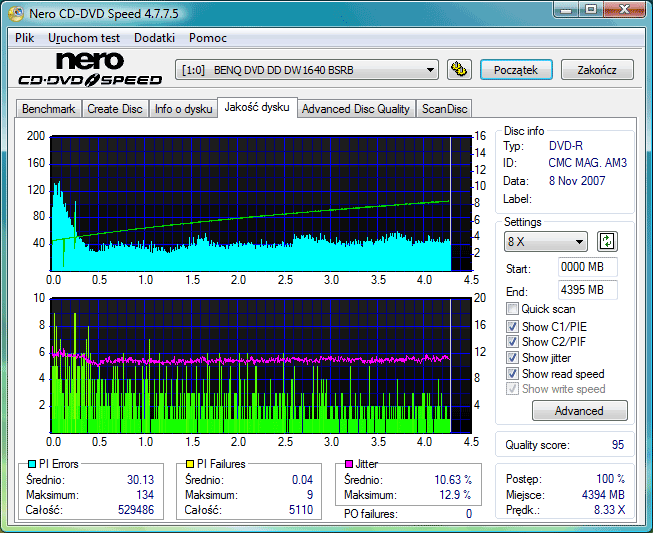Open the 8 X speed dropdown
653x533 pixels.
(546, 242)
